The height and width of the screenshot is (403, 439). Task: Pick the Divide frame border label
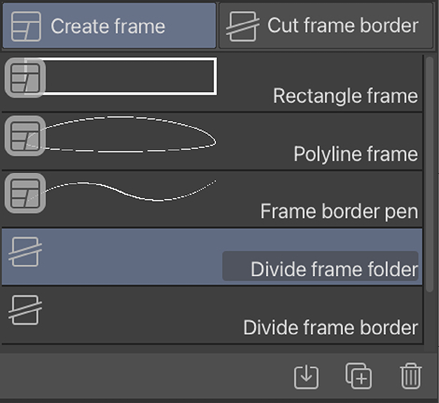pyautogui.click(x=330, y=327)
